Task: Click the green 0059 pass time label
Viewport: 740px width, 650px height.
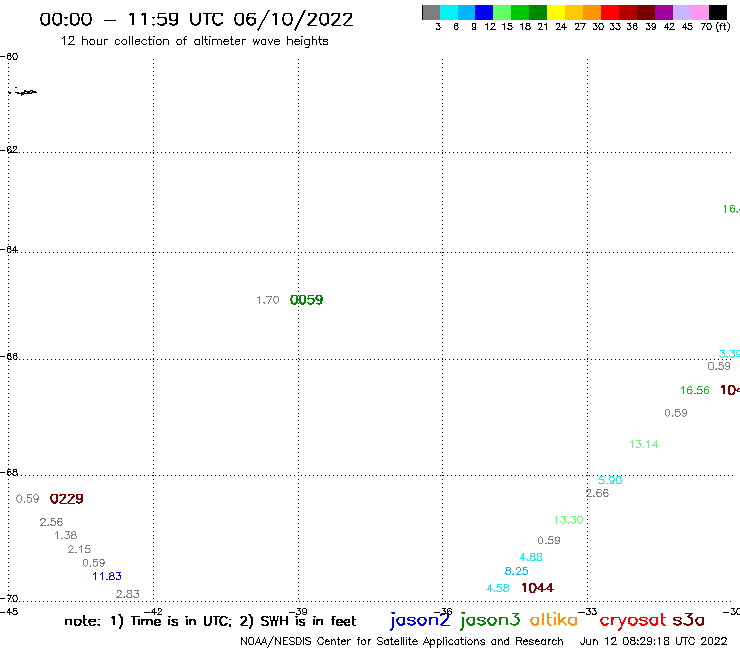Action: 306,300
